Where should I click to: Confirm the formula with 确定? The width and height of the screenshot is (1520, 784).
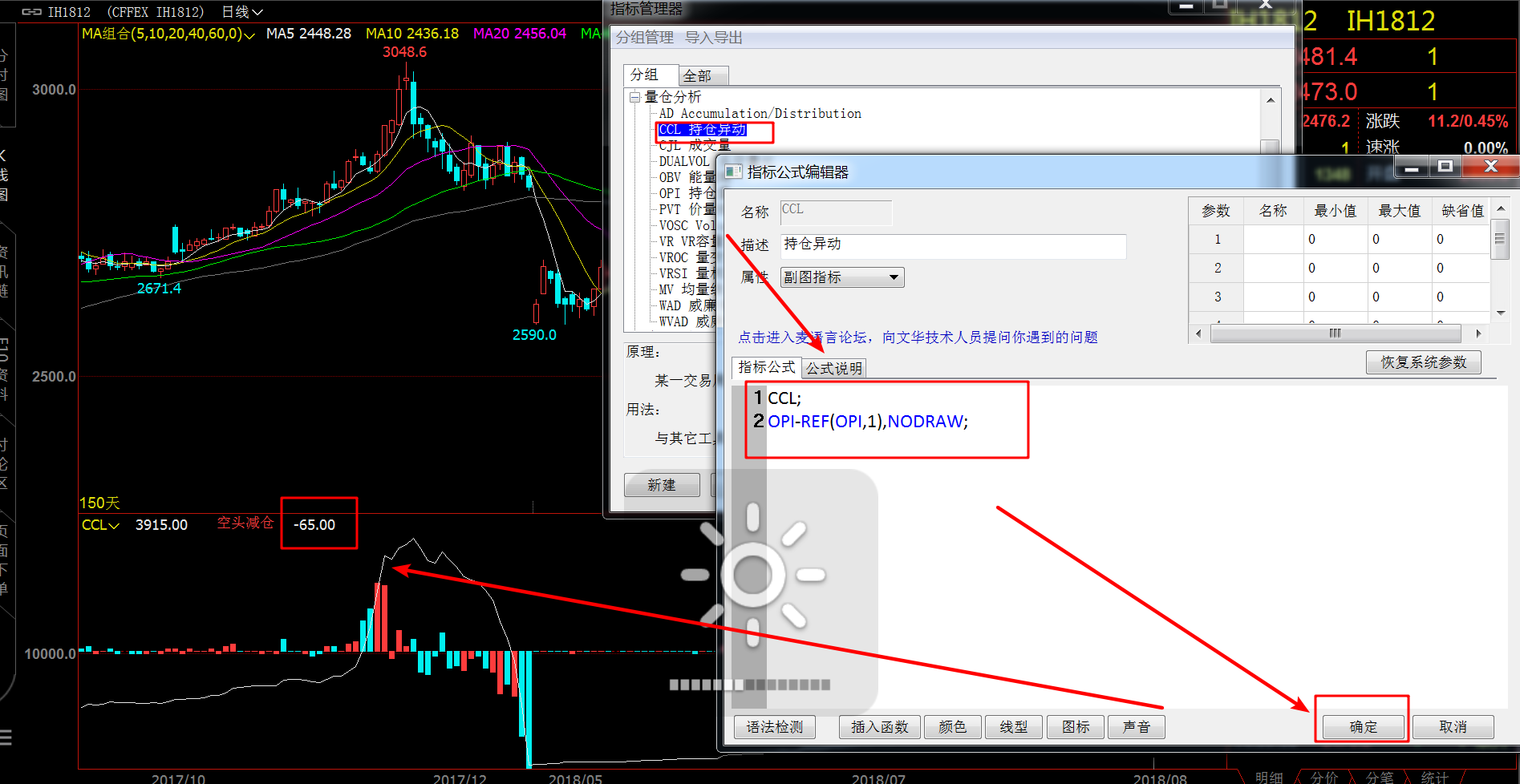coord(1364,727)
